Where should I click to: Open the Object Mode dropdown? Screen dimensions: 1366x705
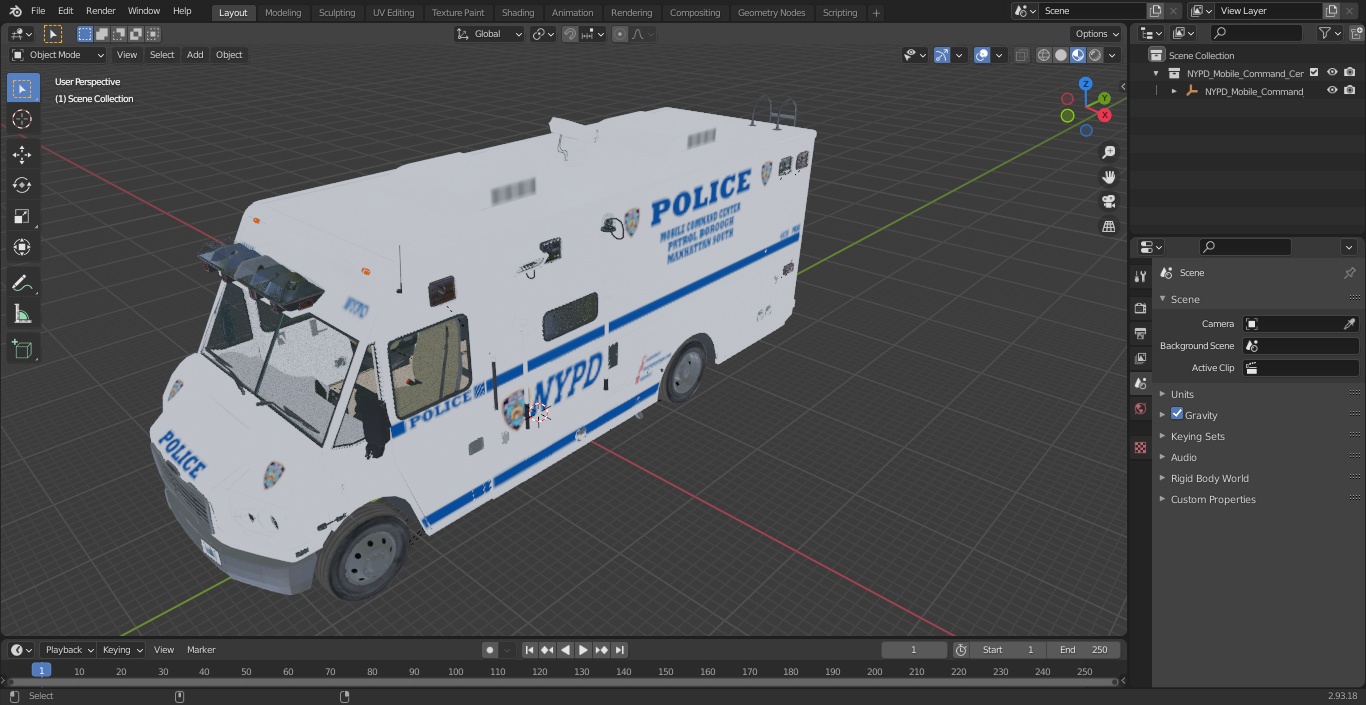coord(57,55)
